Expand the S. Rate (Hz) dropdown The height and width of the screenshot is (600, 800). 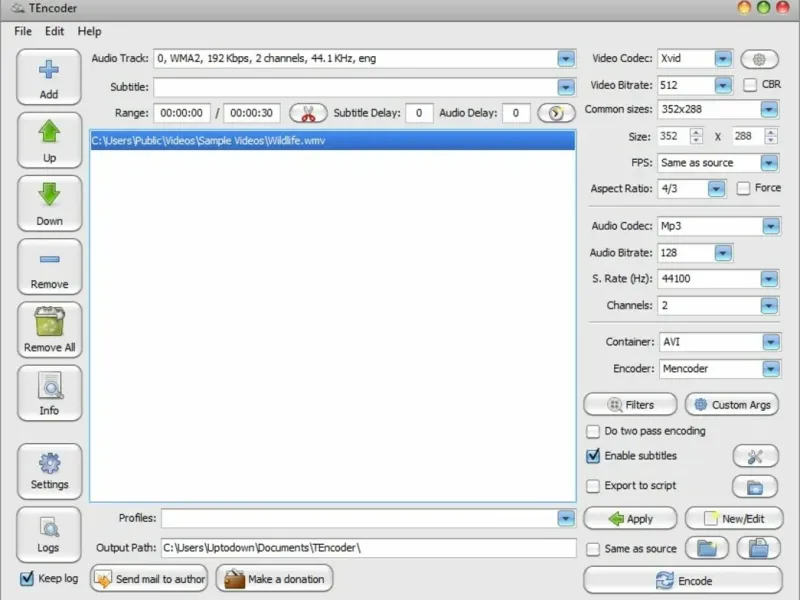[769, 279]
